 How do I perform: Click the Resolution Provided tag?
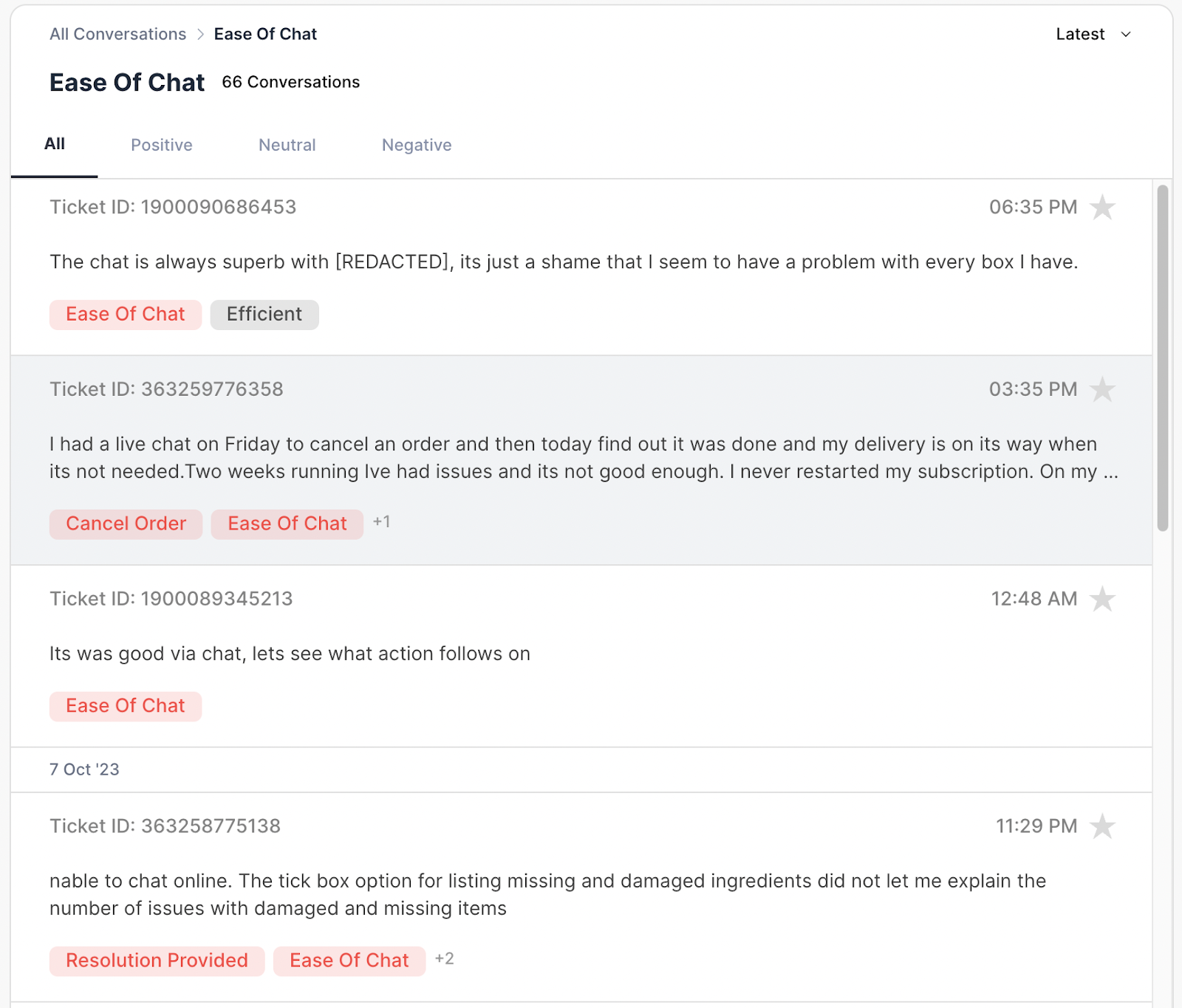pyautogui.click(x=156, y=960)
